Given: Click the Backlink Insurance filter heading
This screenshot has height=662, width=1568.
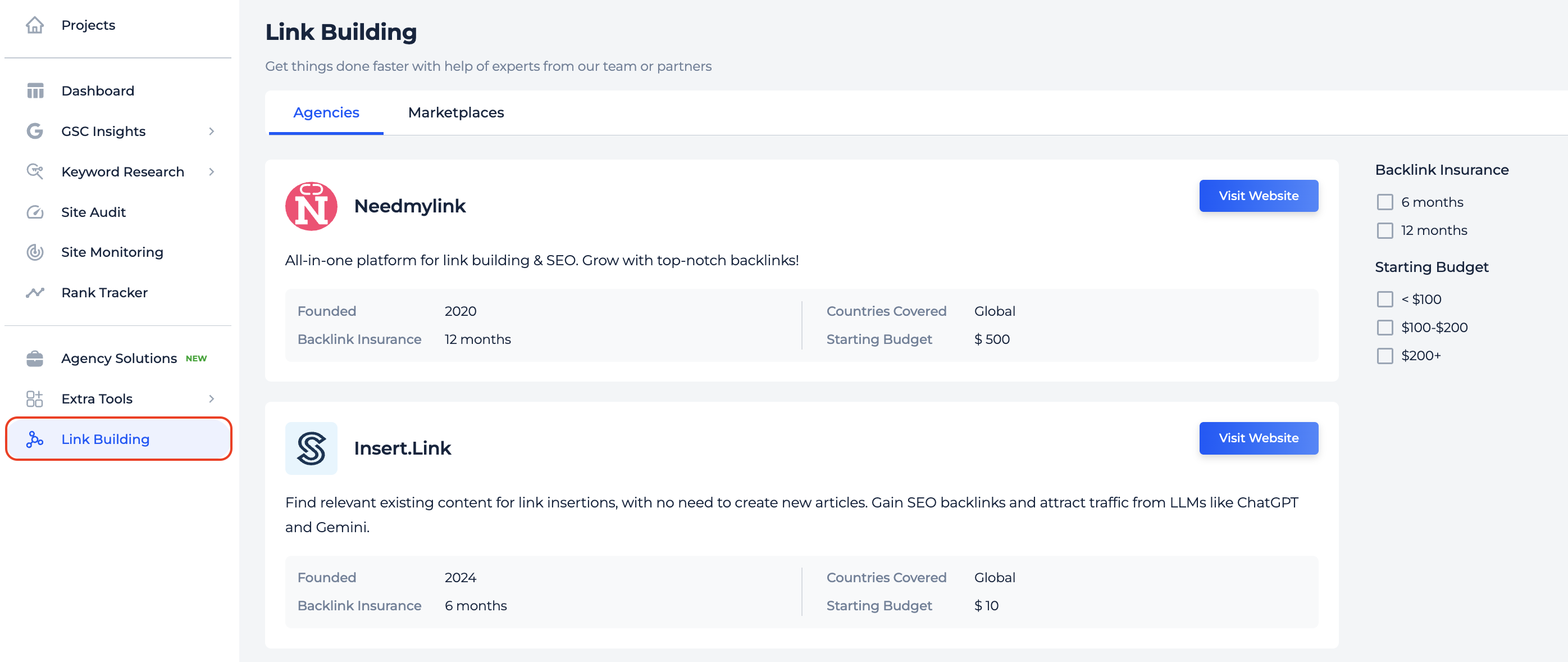Looking at the screenshot, I should point(1442,169).
